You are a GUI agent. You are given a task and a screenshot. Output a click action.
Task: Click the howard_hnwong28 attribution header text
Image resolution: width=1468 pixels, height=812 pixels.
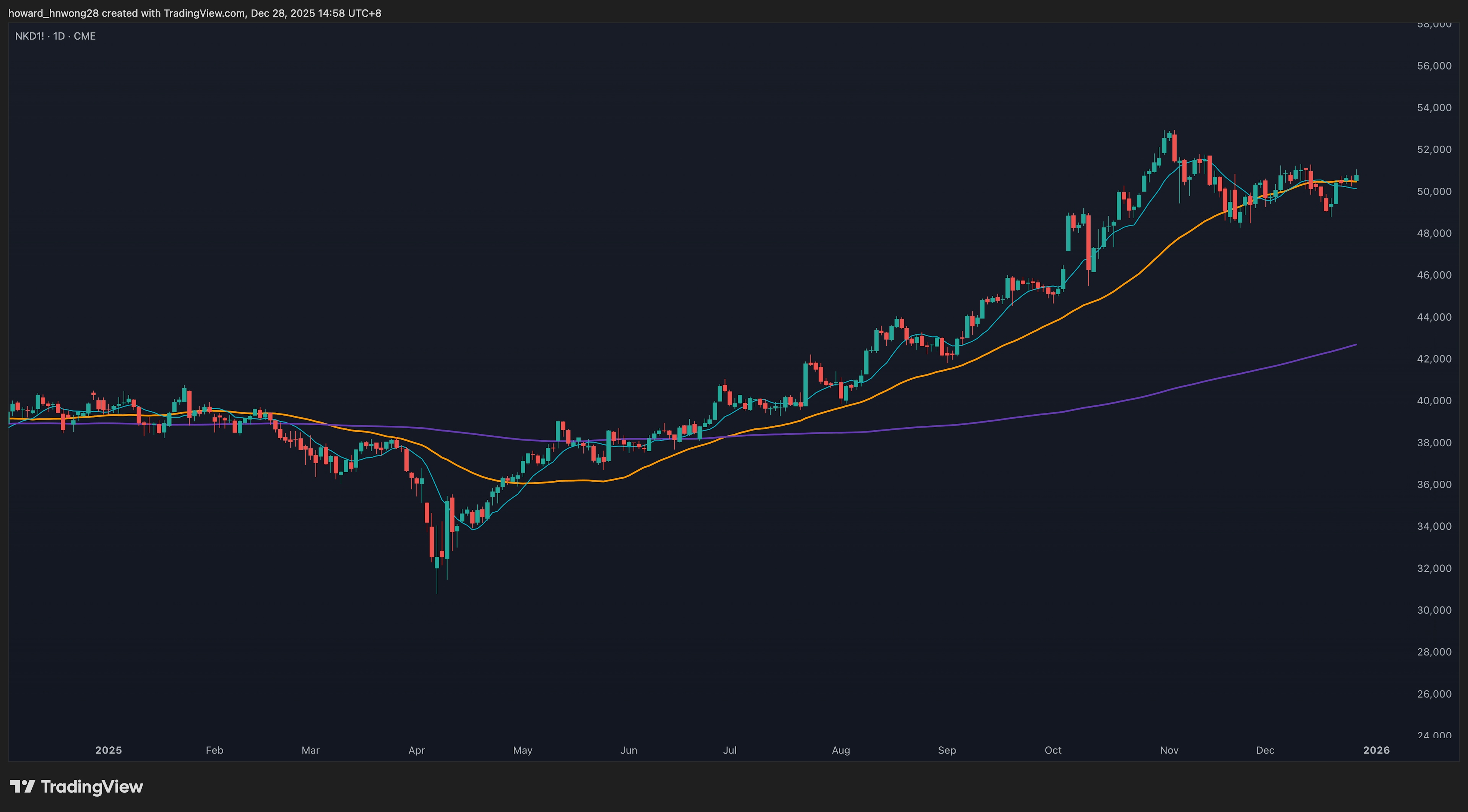[194, 13]
